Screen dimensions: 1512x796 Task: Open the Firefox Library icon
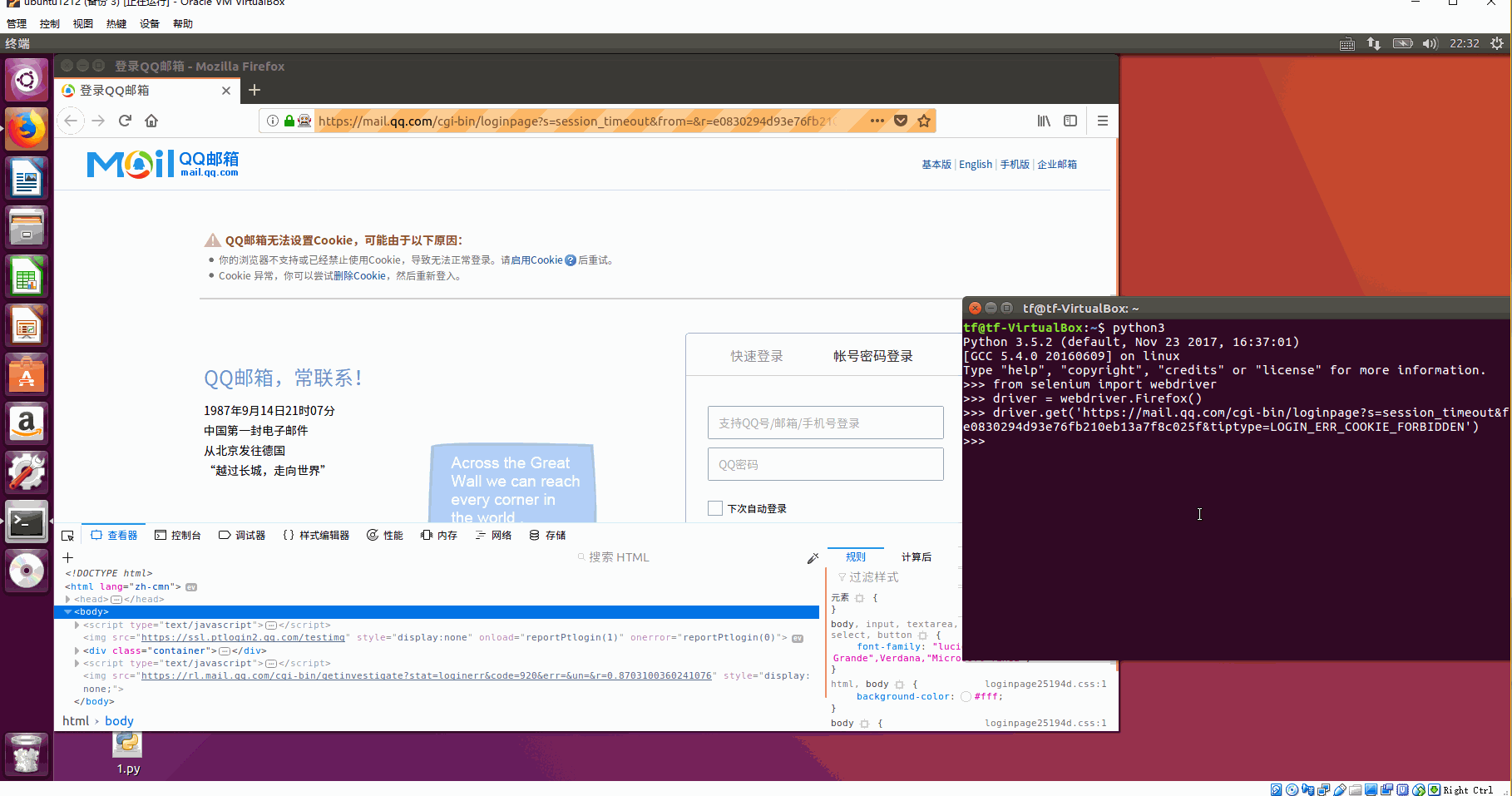1044,121
